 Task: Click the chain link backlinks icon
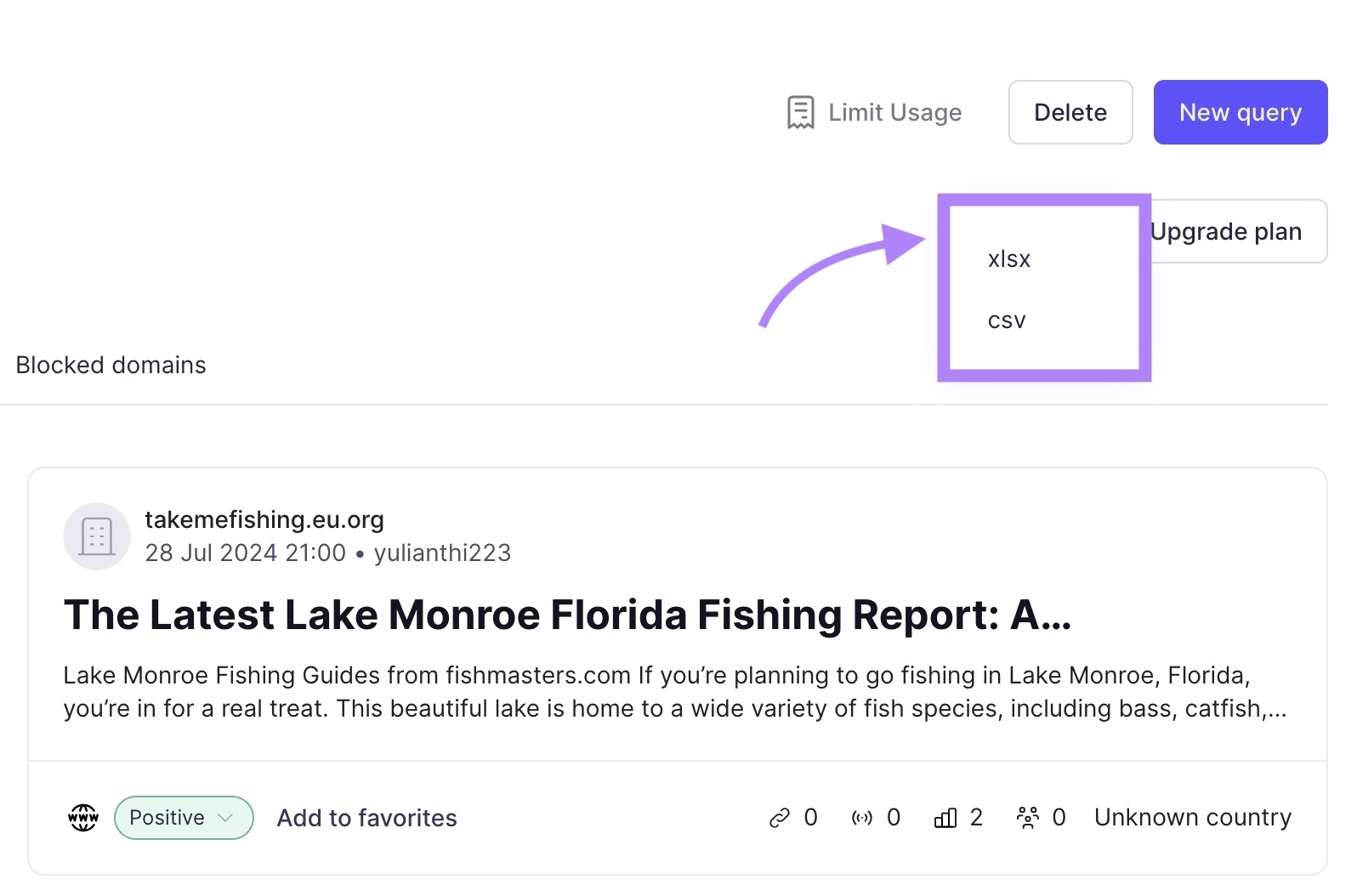[780, 818]
